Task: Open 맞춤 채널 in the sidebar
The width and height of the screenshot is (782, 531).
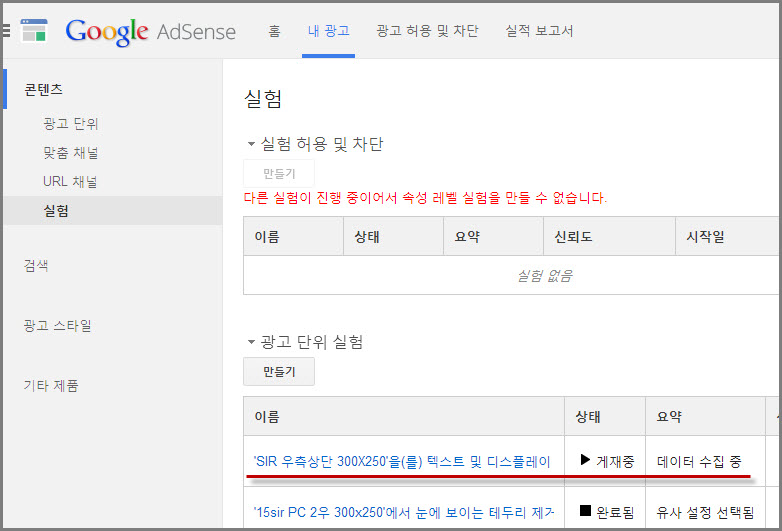Action: click(x=71, y=153)
